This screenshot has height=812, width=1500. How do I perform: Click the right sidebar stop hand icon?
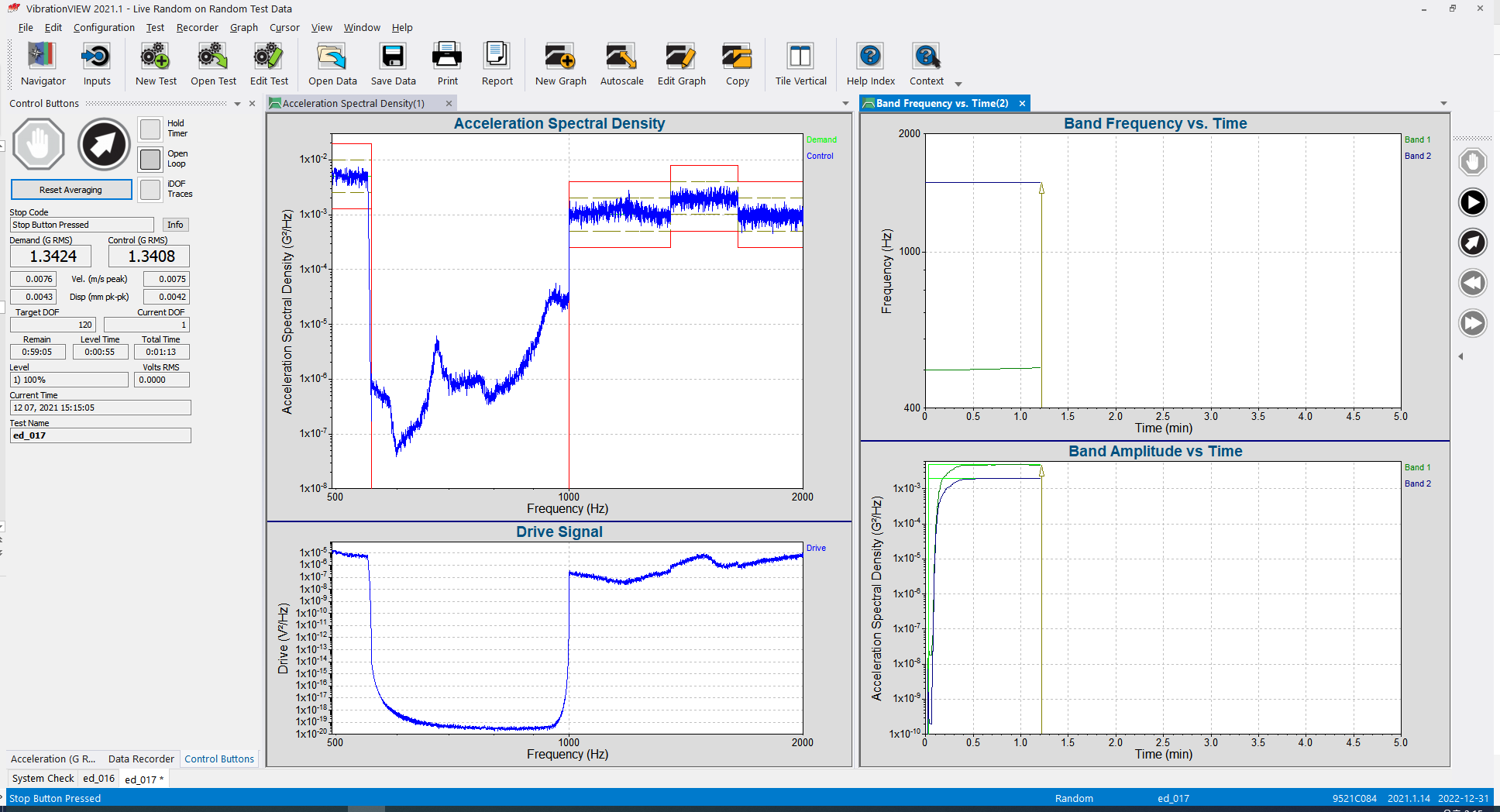click(1472, 162)
